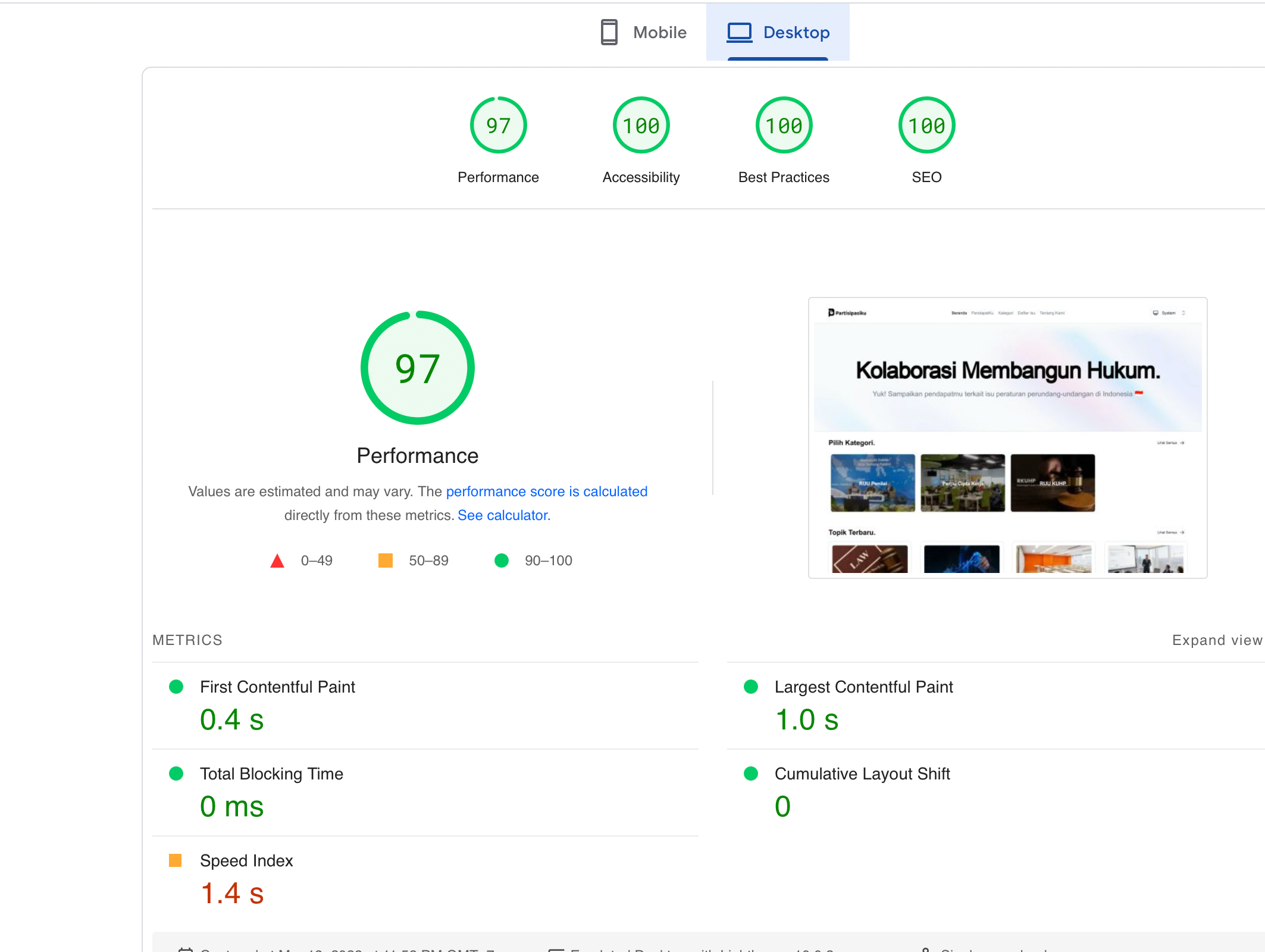Click the large Performance 97 circle
This screenshot has height=952, width=1265.
coord(417,368)
